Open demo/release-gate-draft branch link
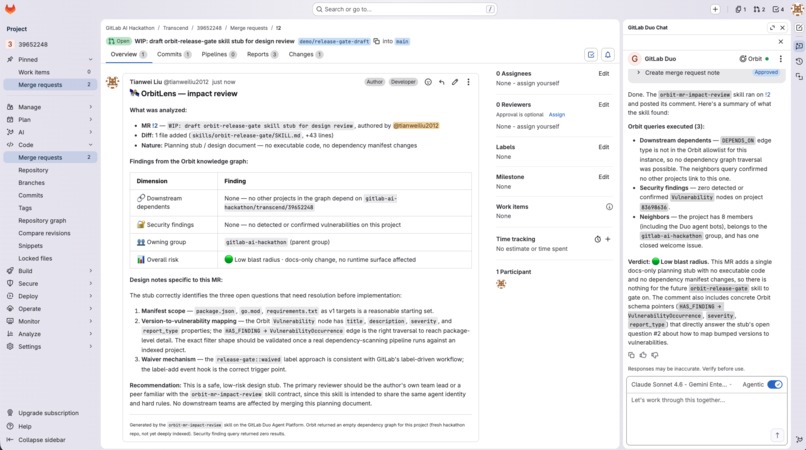The image size is (806, 450). coord(334,41)
